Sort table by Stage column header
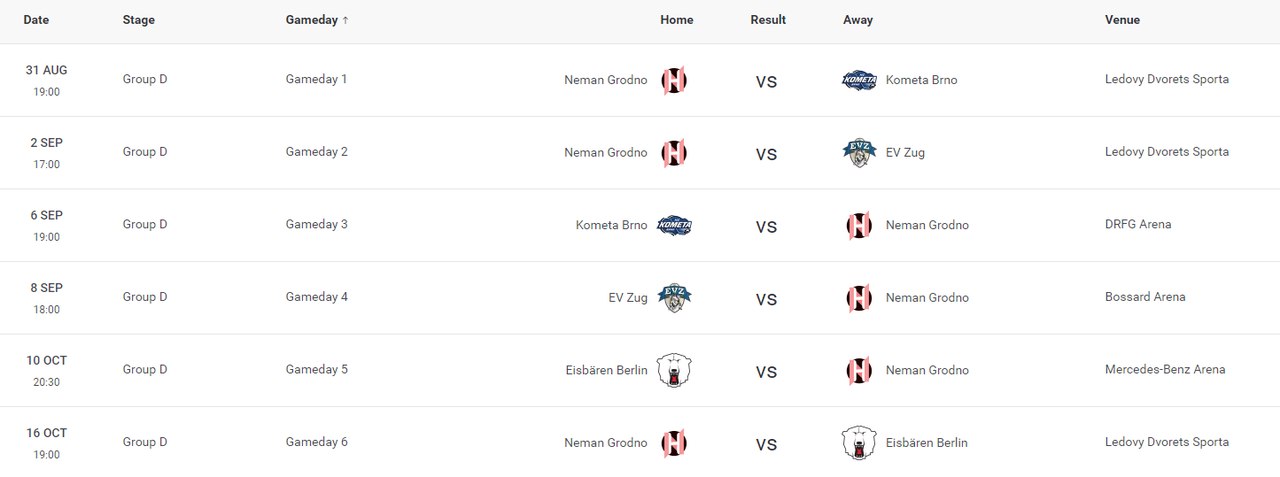1280x477 pixels. [x=139, y=20]
